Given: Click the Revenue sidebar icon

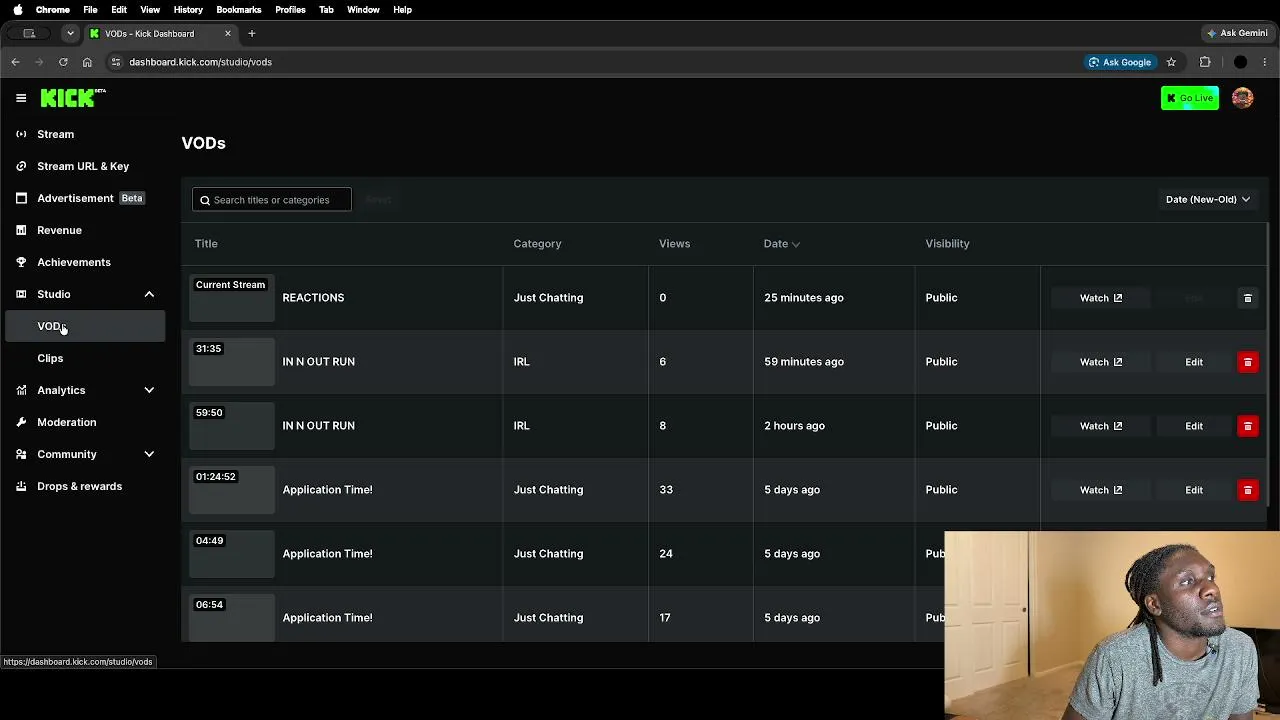Looking at the screenshot, I should click(21, 230).
